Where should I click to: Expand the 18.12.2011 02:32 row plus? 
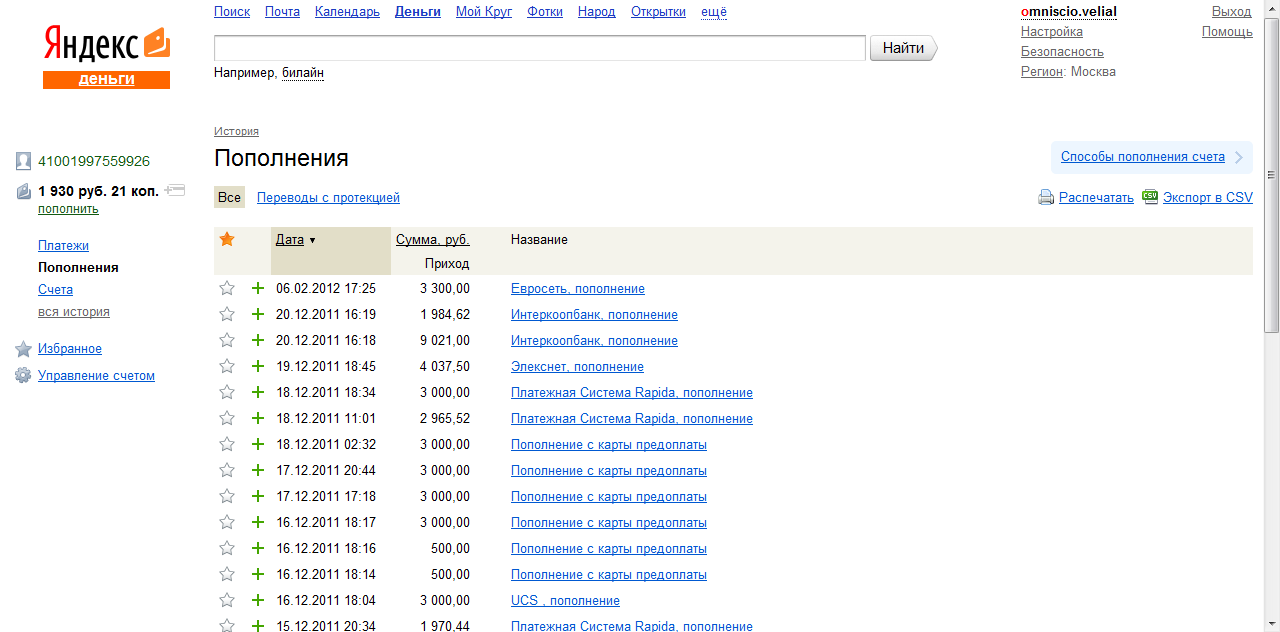258,444
